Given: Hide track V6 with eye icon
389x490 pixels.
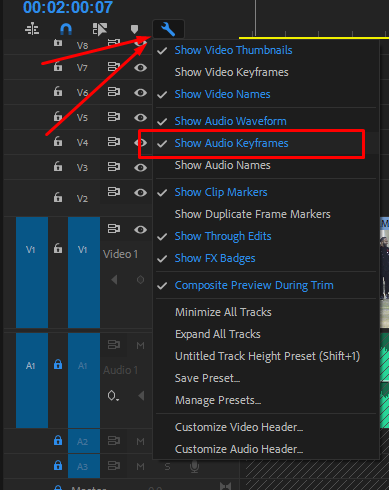Looking at the screenshot, I should 141,92.
